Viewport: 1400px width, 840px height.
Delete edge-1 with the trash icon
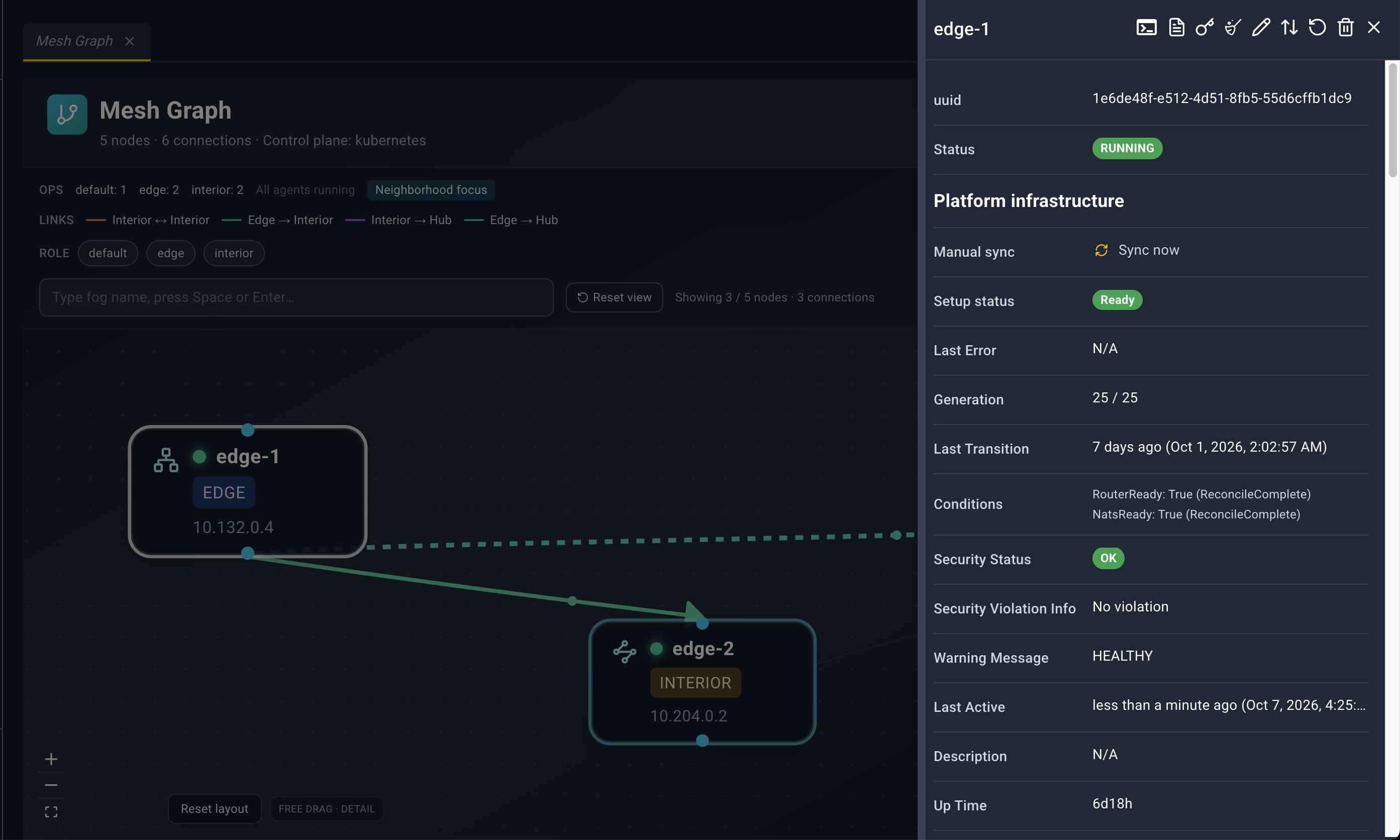tap(1346, 28)
